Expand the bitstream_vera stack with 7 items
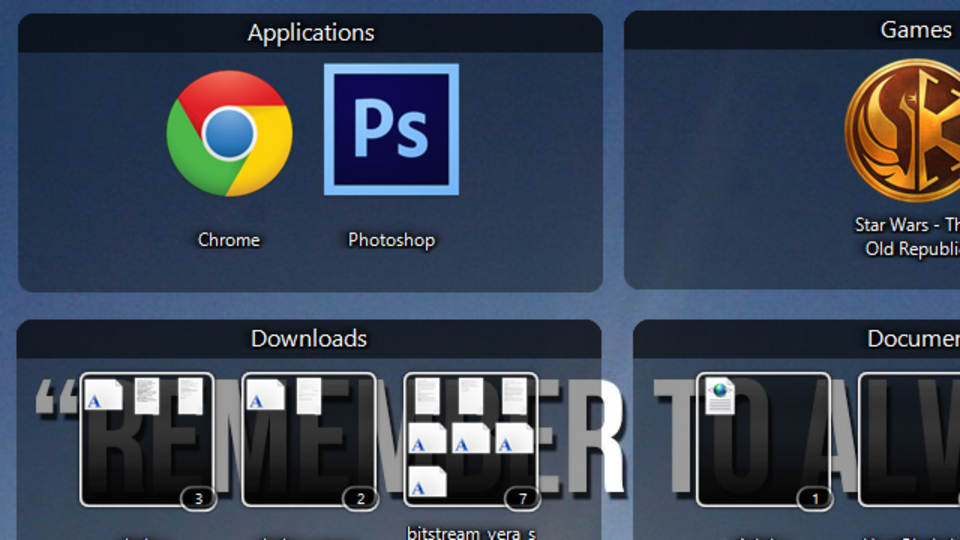This screenshot has width=960, height=540. (471, 440)
